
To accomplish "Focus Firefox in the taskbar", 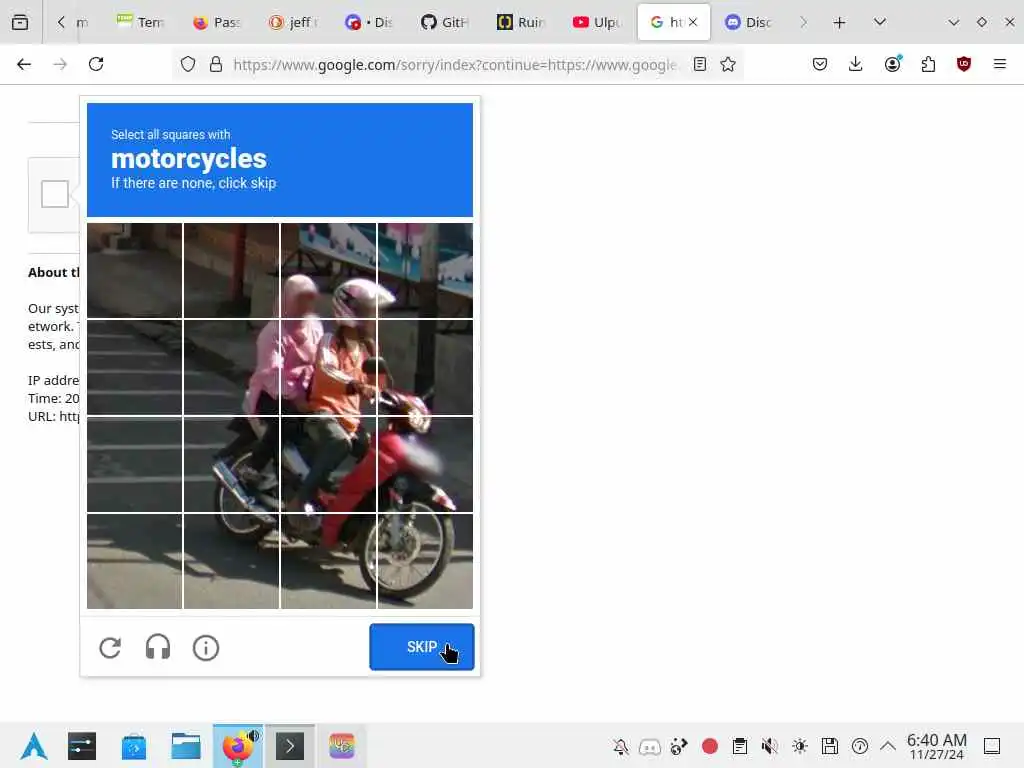I will (238, 746).
